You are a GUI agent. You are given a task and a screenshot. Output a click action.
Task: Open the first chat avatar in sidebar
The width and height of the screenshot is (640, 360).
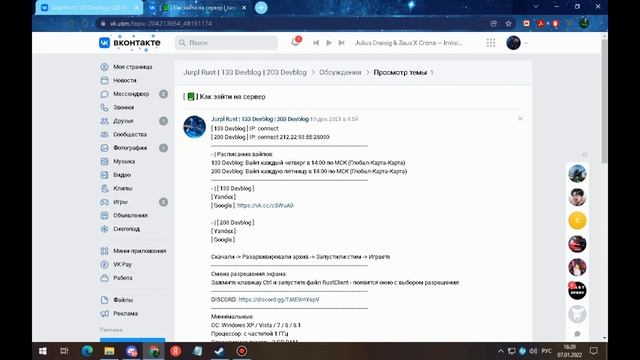pos(577,173)
